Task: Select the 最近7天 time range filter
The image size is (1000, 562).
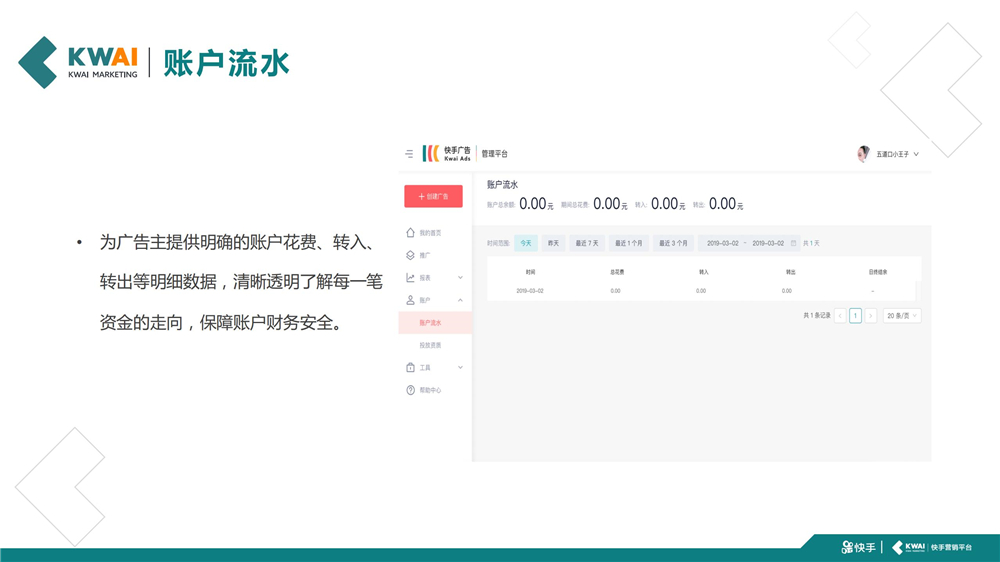Action: point(587,243)
